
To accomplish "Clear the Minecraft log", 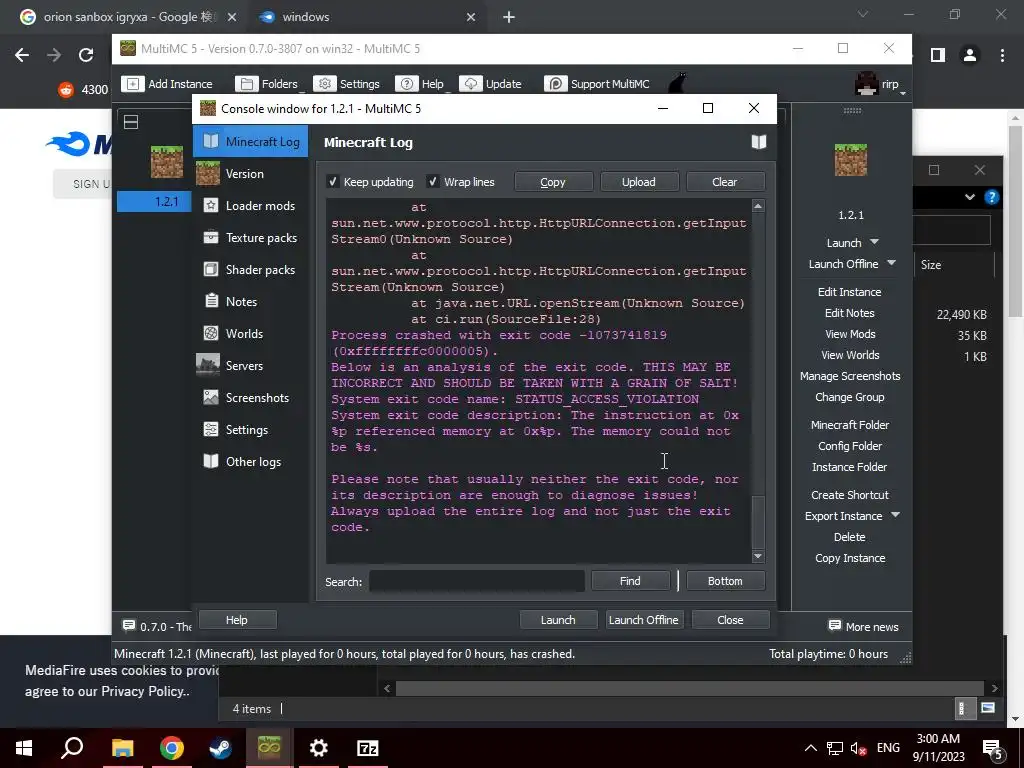I will 725,182.
